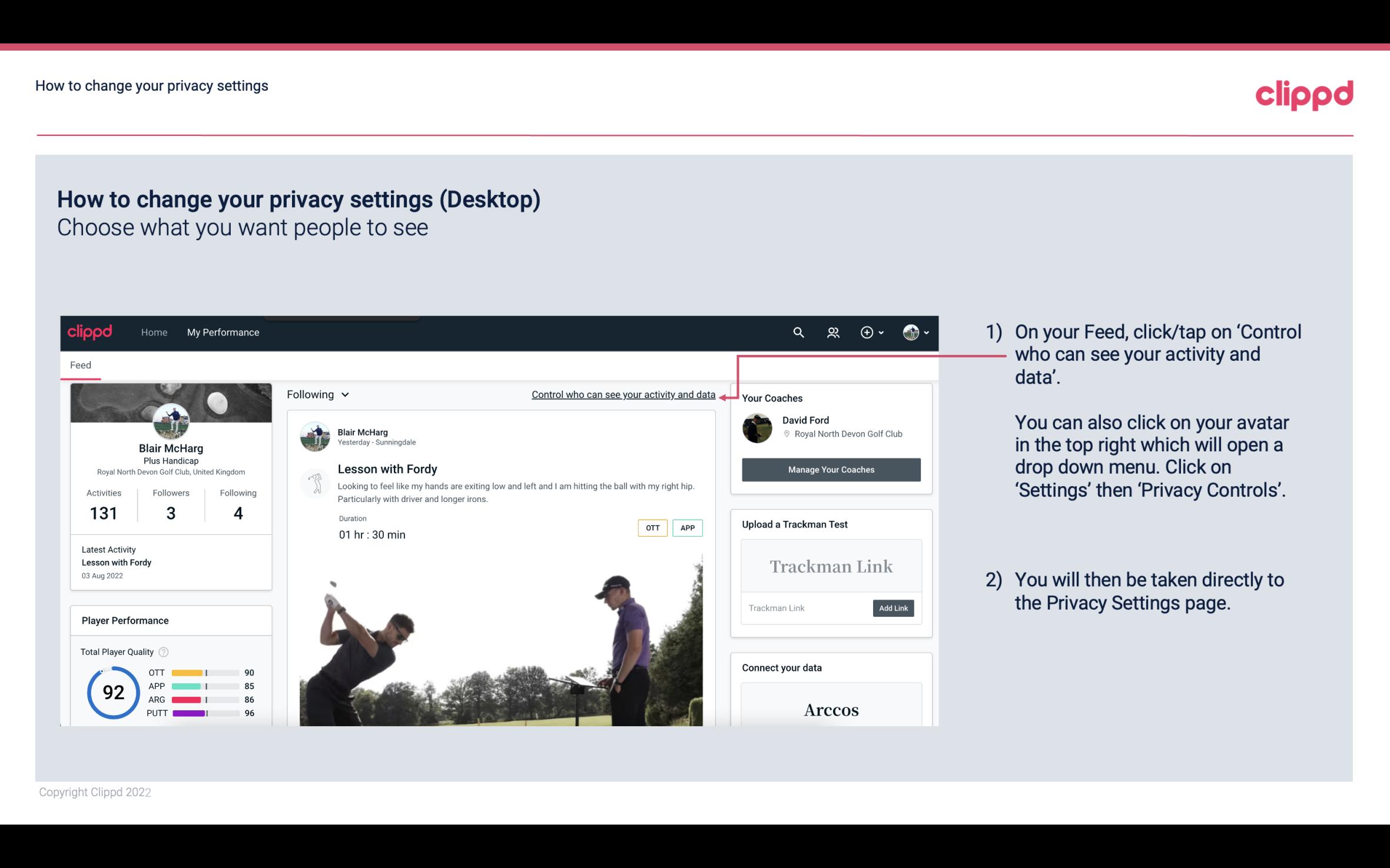Screen dimensions: 1390x868
Task: Select My Performance navigation tab
Action: coord(222,331)
